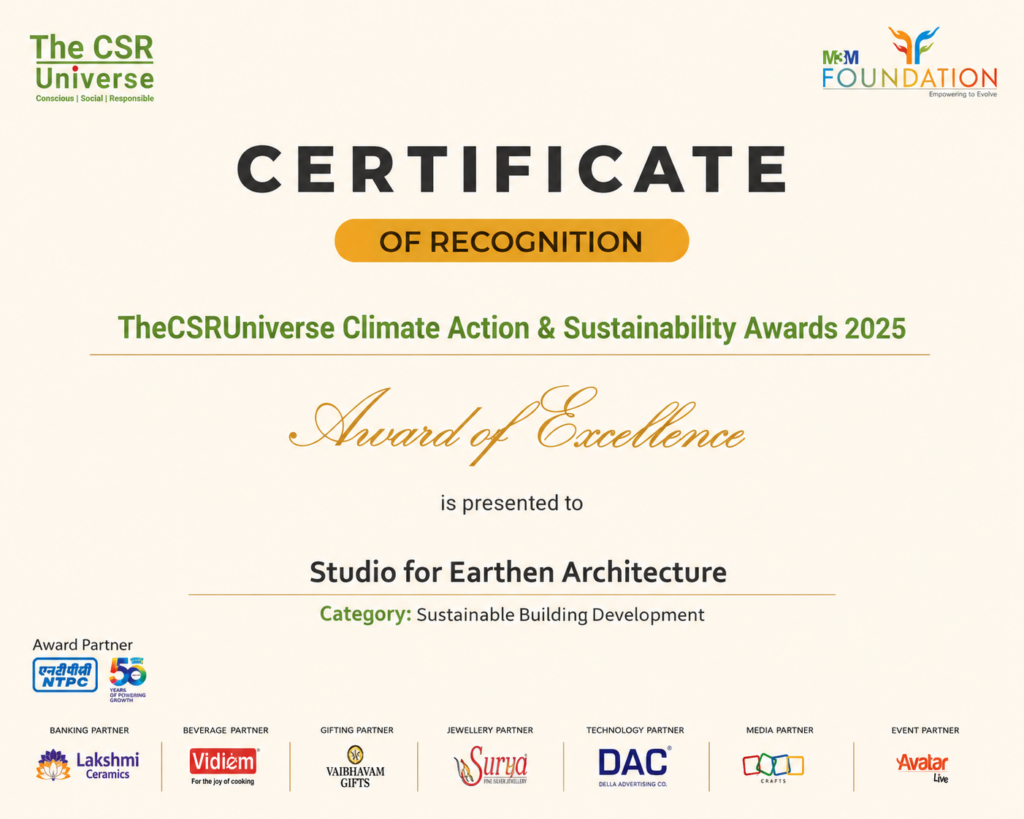Screen dimensions: 1024x819
Task: Click the MEDIA PARTNER label
Action: click(x=780, y=730)
